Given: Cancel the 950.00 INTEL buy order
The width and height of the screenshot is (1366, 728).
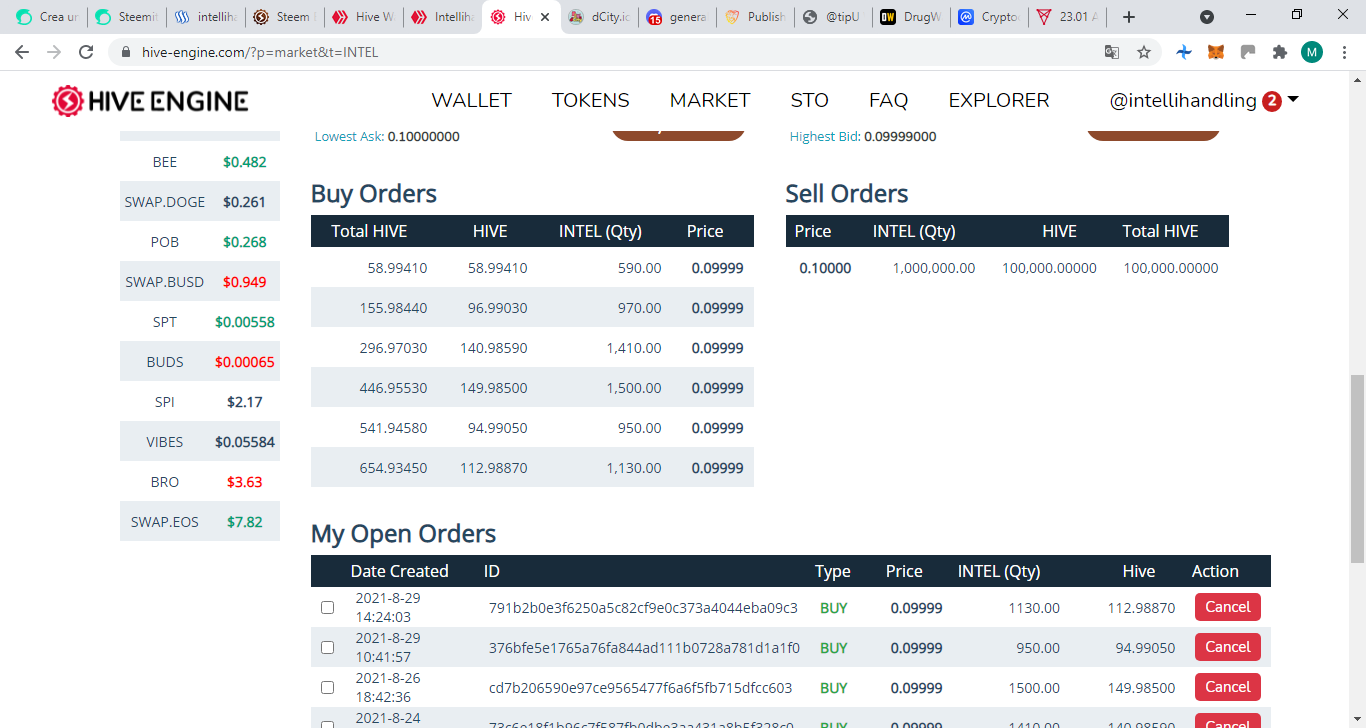Looking at the screenshot, I should [1228, 647].
